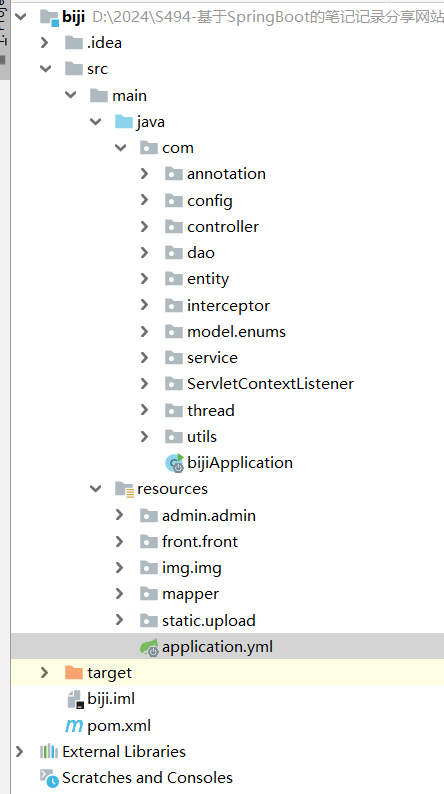Click the resources root folder icon
The image size is (444, 794).
(x=124, y=489)
